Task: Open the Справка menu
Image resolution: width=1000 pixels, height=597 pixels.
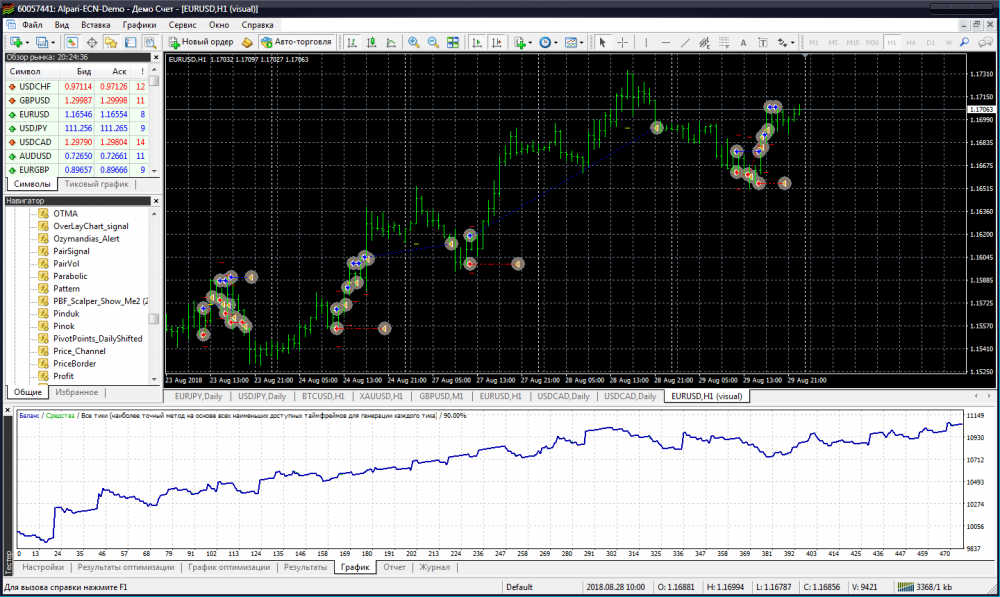Action: coord(257,25)
